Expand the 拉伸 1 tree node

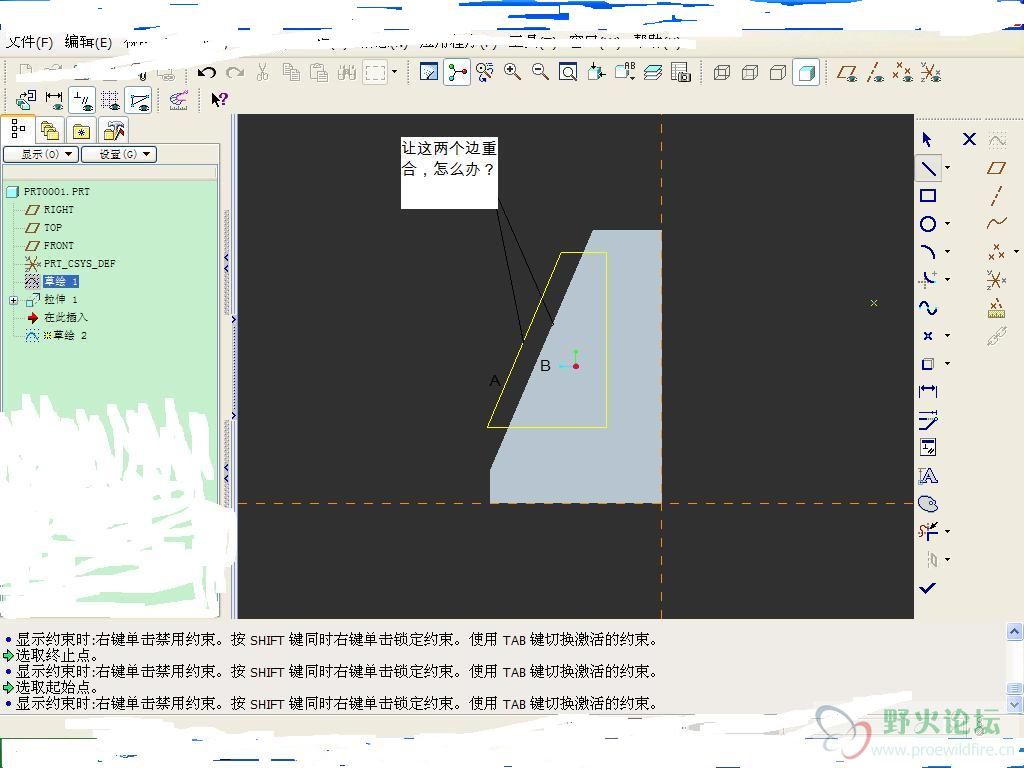click(x=13, y=300)
